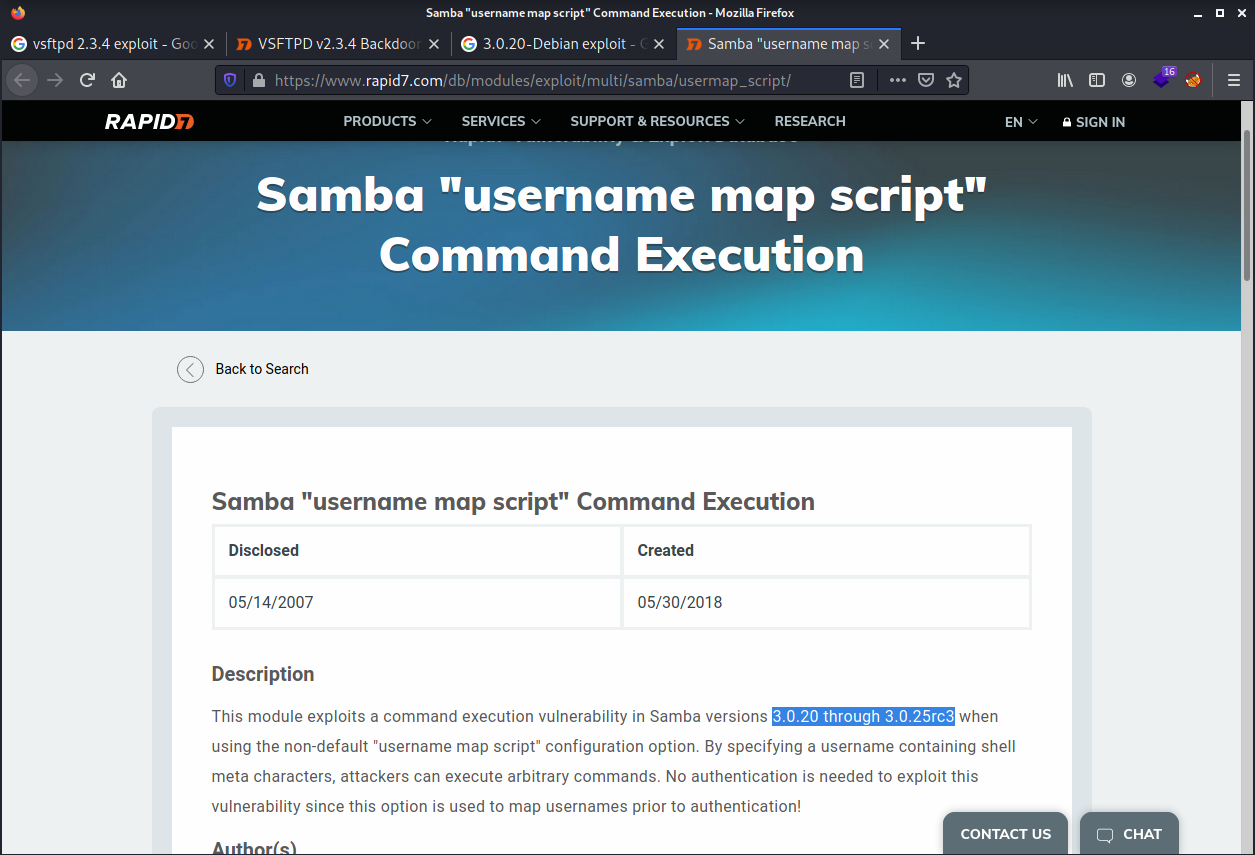
Task: Open the EN language dropdown
Action: click(x=1021, y=122)
